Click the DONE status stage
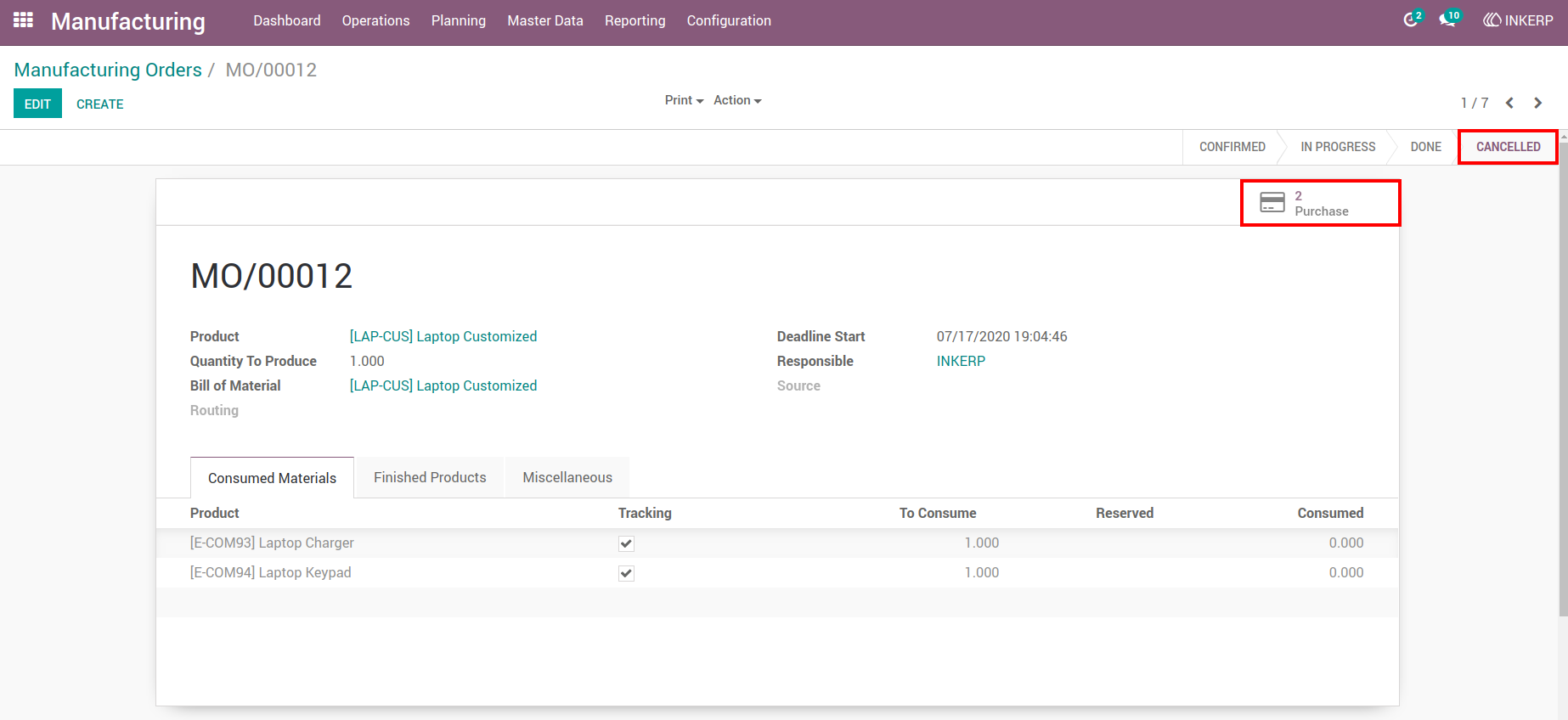The height and width of the screenshot is (720, 1568). (x=1425, y=147)
